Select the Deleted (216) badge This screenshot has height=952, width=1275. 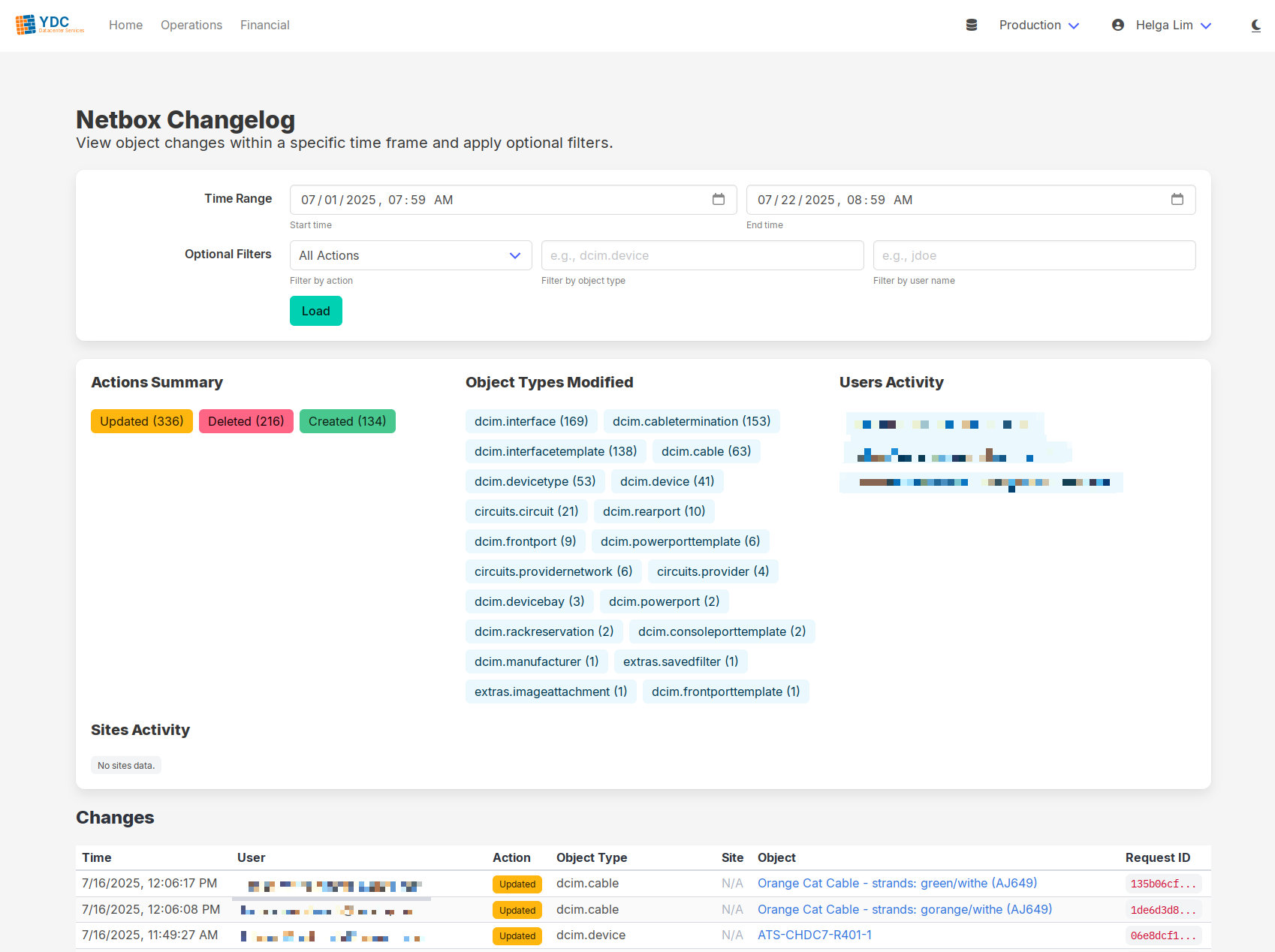(x=246, y=421)
